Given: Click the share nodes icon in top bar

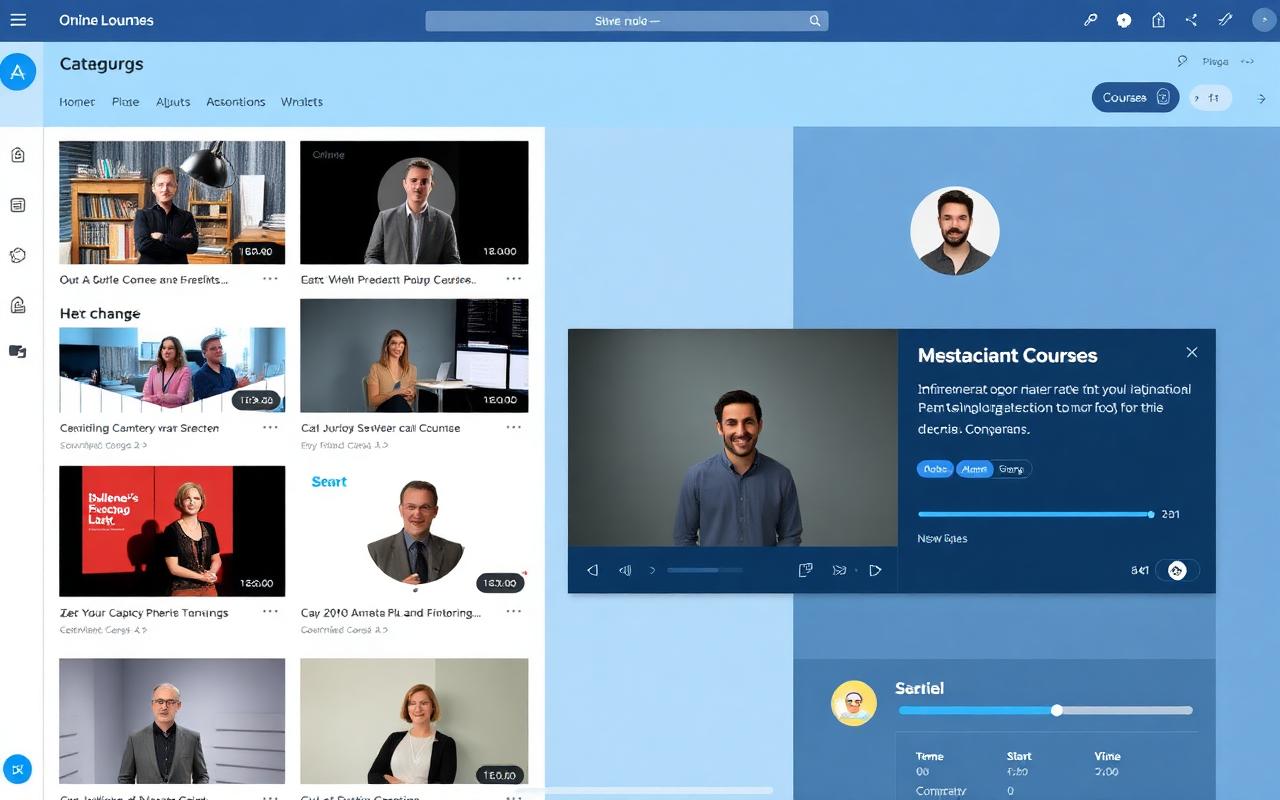Looking at the screenshot, I should [1191, 20].
